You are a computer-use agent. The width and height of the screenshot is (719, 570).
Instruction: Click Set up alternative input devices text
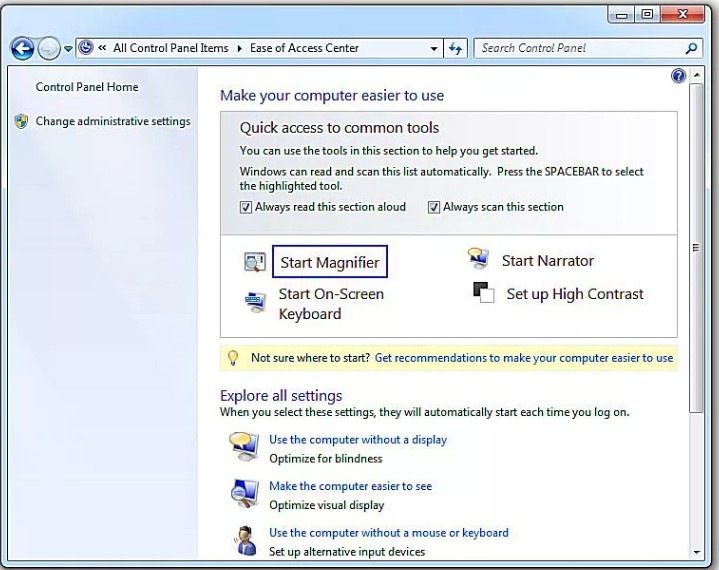coord(347,552)
